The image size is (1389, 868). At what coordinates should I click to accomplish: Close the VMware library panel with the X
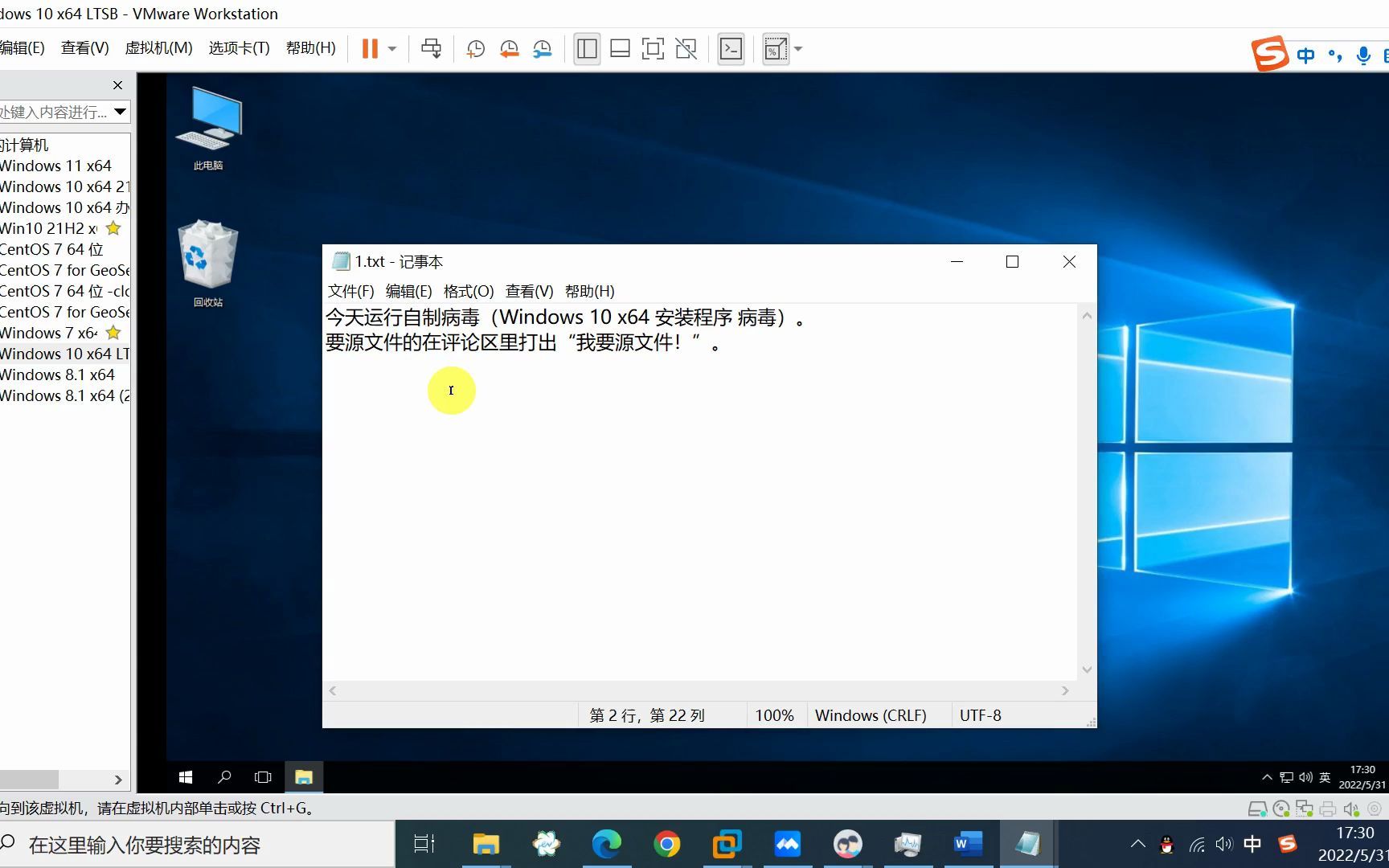point(118,85)
